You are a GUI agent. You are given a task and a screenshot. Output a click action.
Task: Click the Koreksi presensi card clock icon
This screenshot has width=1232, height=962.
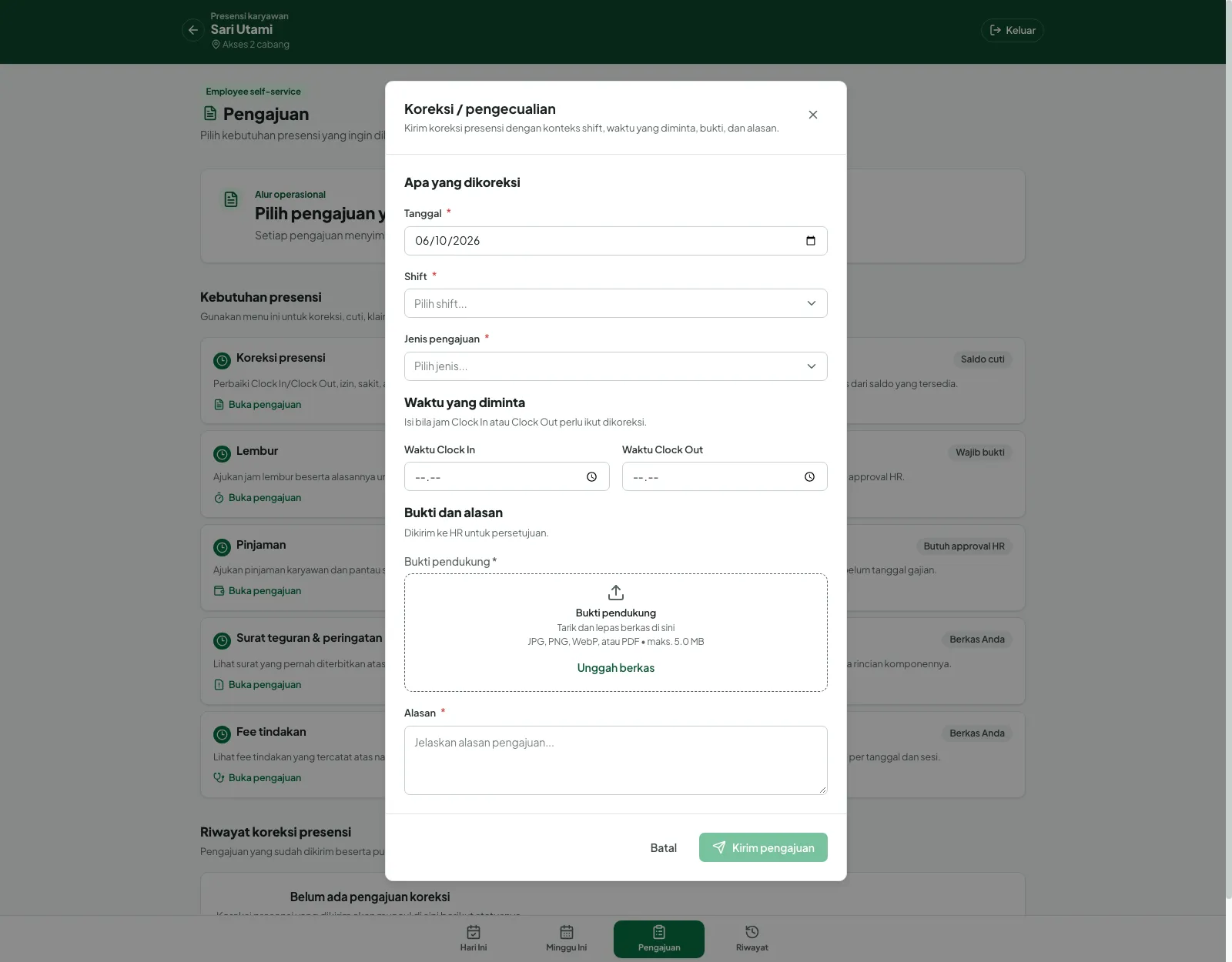coord(222,360)
